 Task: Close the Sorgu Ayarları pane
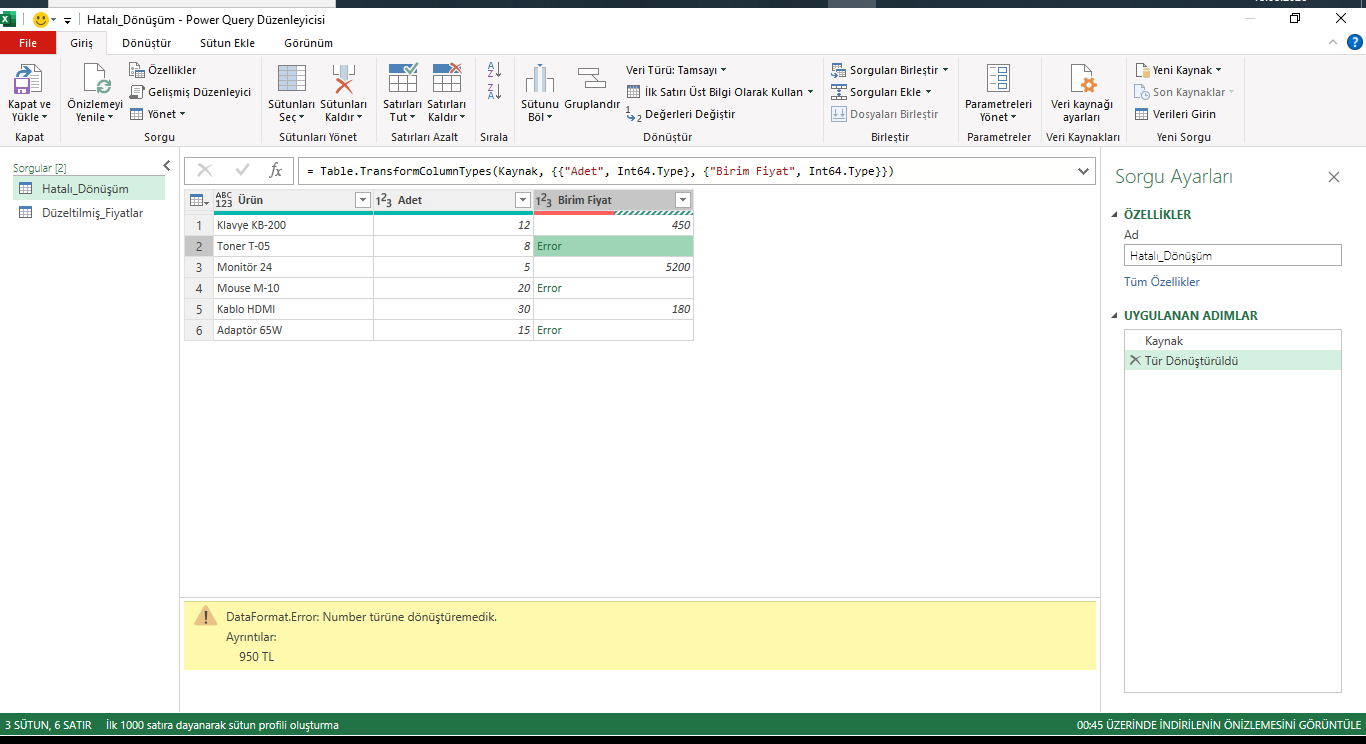[x=1333, y=177]
